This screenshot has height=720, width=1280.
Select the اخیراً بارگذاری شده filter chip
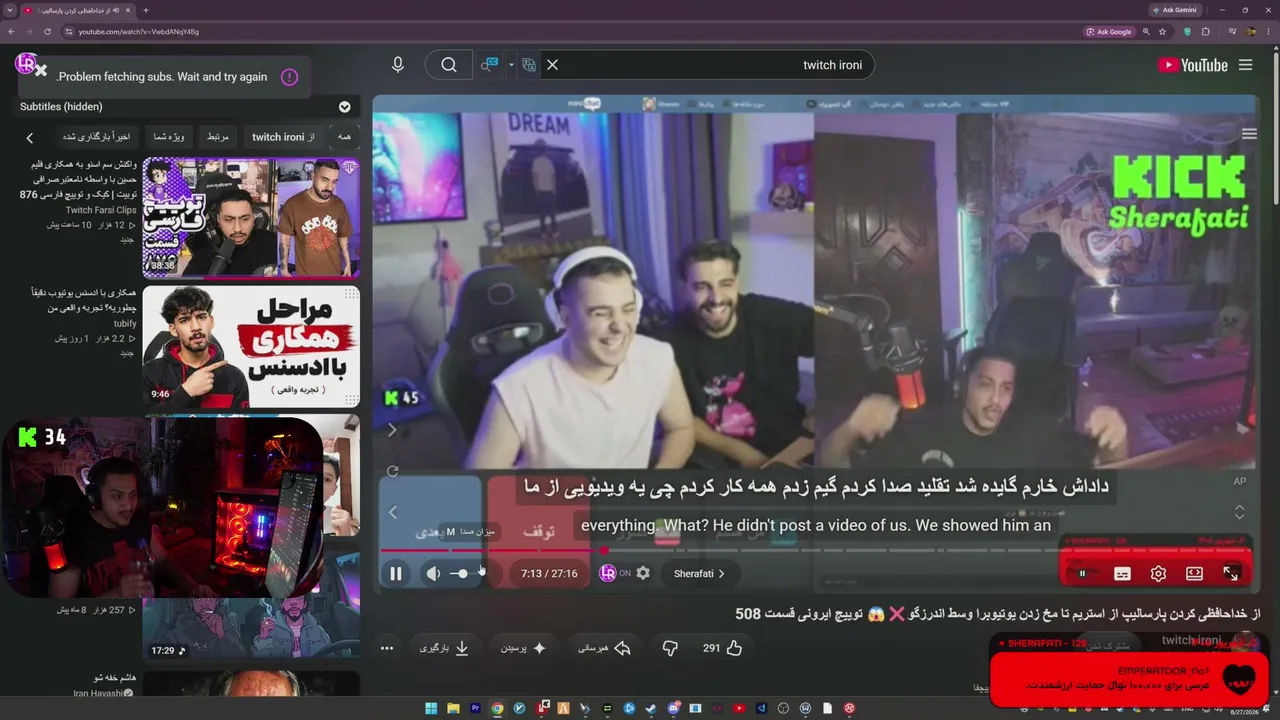tap(96, 137)
